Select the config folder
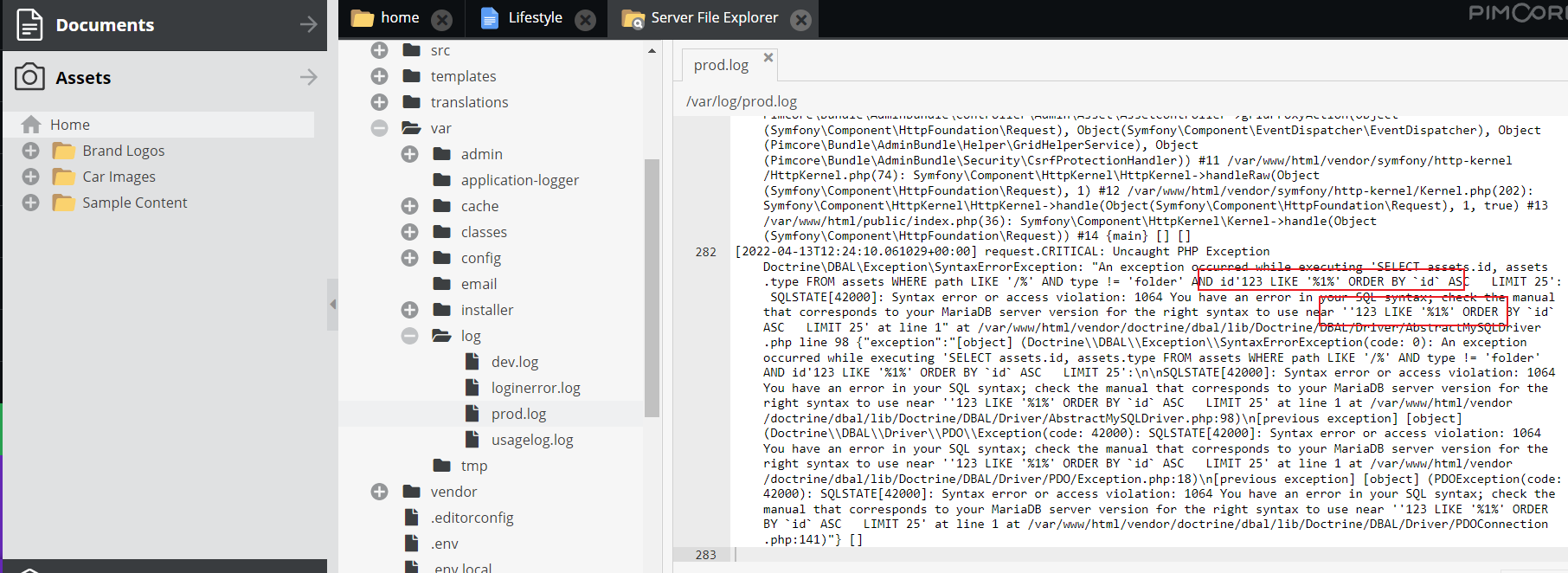 tap(480, 258)
